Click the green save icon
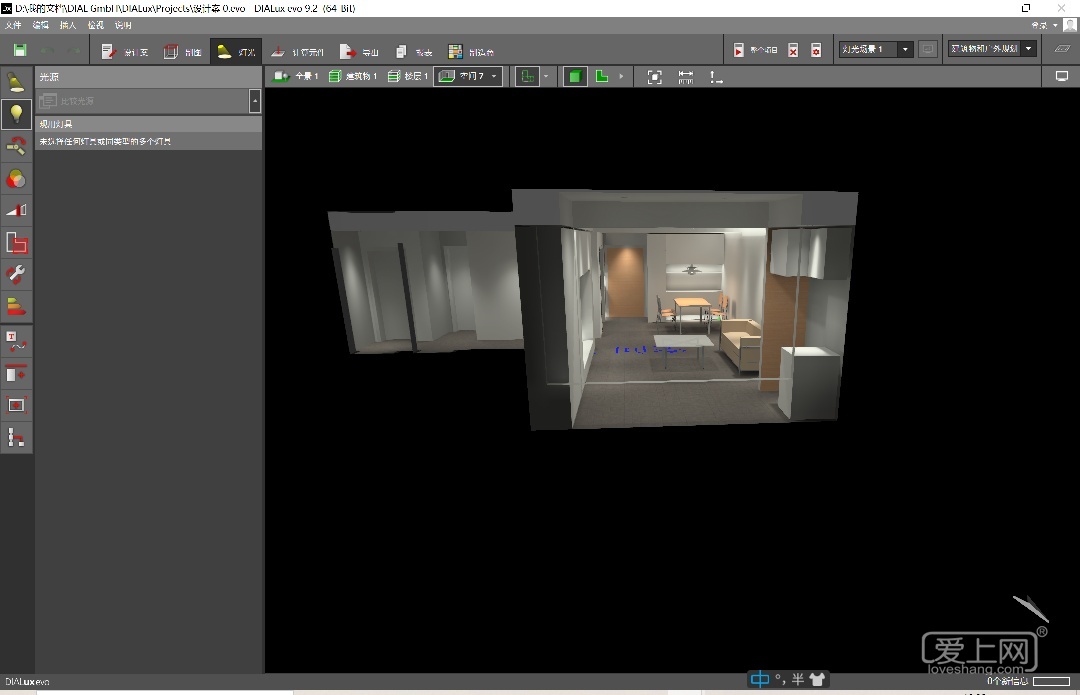1080x695 pixels. coord(20,50)
